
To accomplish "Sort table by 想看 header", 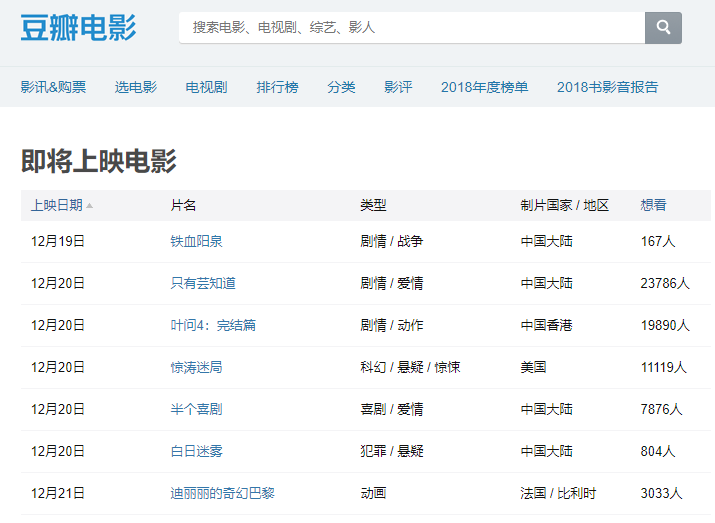I will point(653,205).
